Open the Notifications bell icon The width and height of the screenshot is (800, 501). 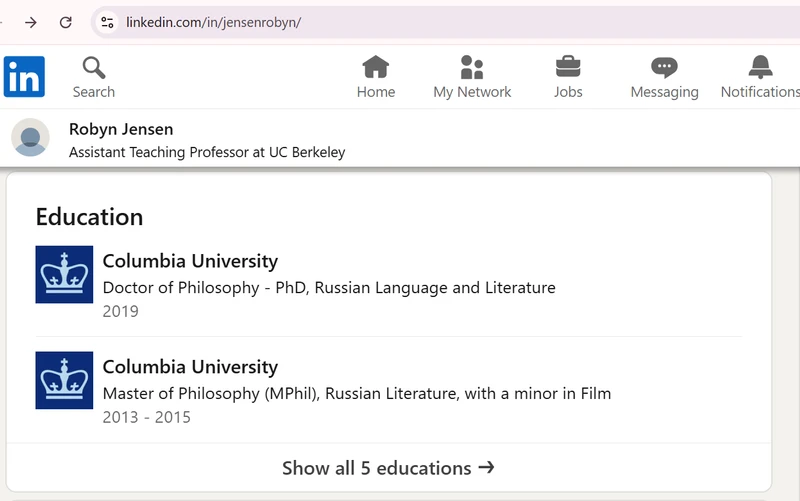[x=760, y=67]
